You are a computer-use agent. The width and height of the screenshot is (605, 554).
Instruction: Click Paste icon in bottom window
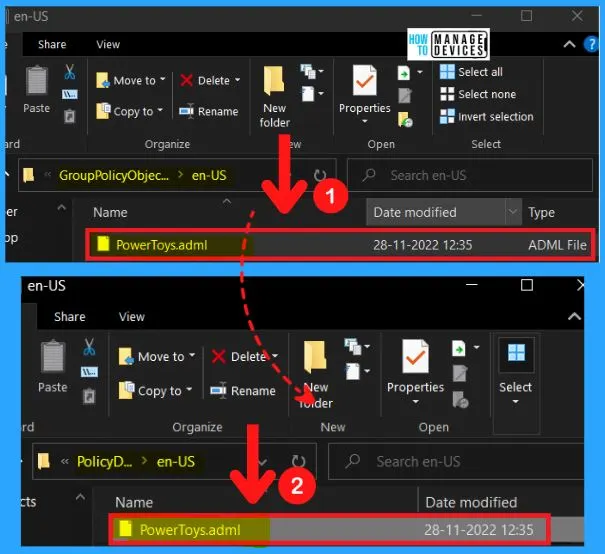click(x=53, y=357)
